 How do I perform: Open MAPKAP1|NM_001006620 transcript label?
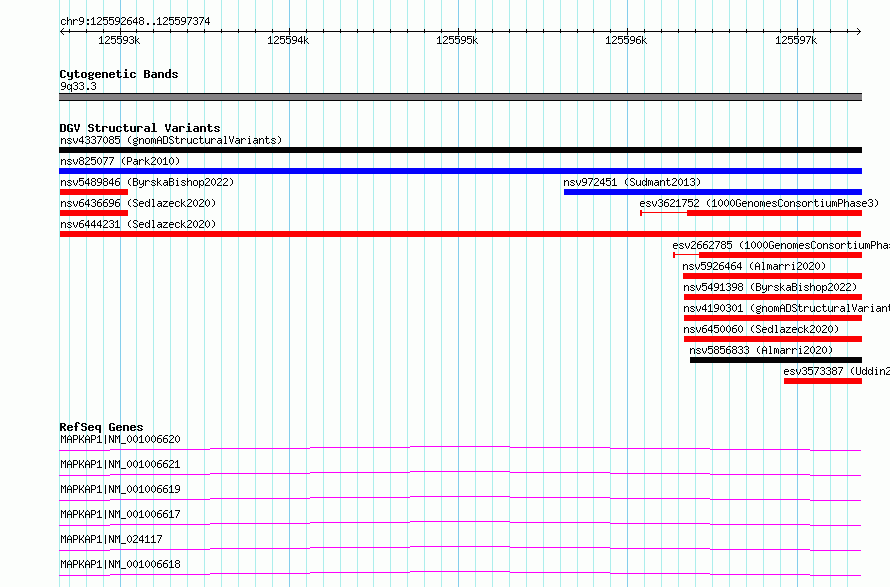pos(120,439)
